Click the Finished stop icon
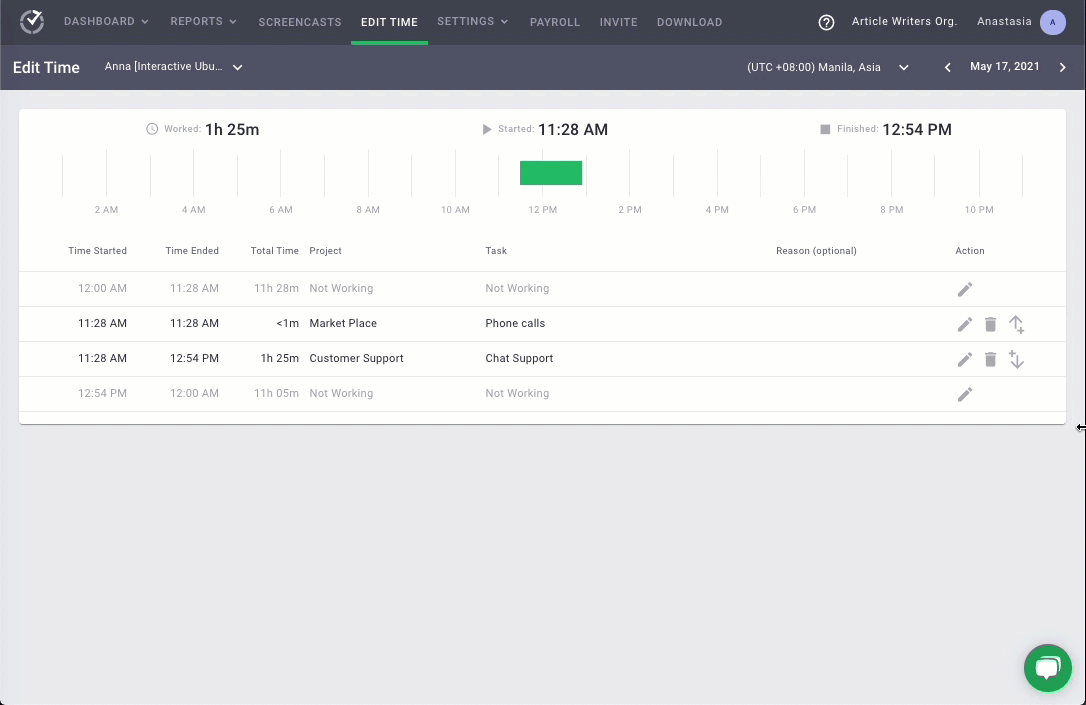Image resolution: width=1086 pixels, height=705 pixels. pyautogui.click(x=825, y=130)
